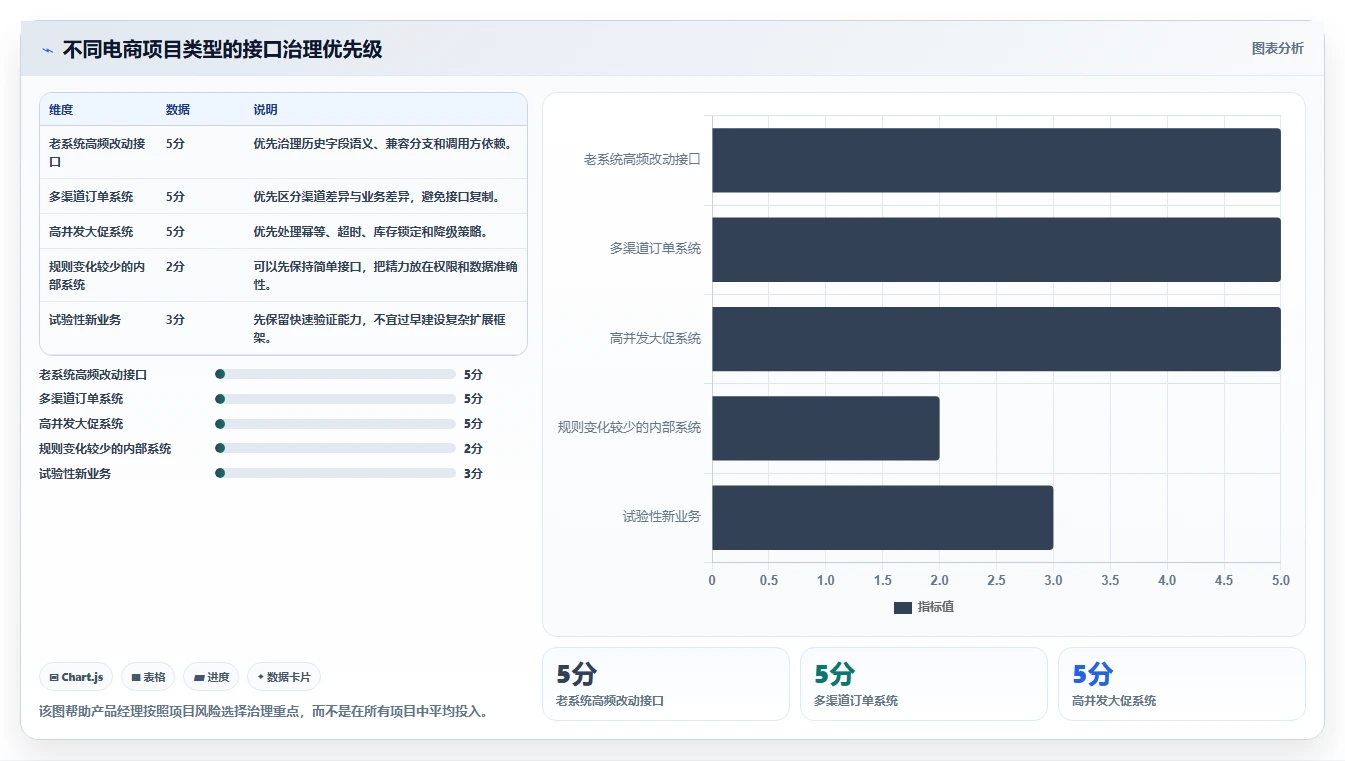This screenshot has height=761, width=1345.
Task: Click the 高并发大促系统 progress bar
Action: (x=335, y=424)
